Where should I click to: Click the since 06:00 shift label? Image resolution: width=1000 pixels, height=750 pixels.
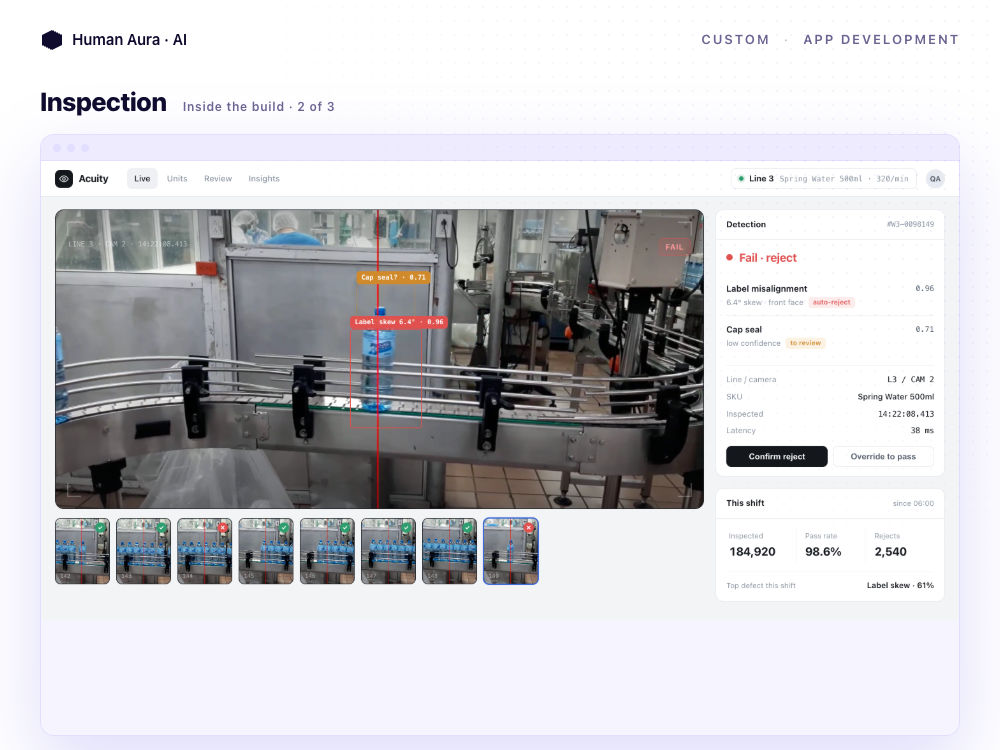pos(913,504)
